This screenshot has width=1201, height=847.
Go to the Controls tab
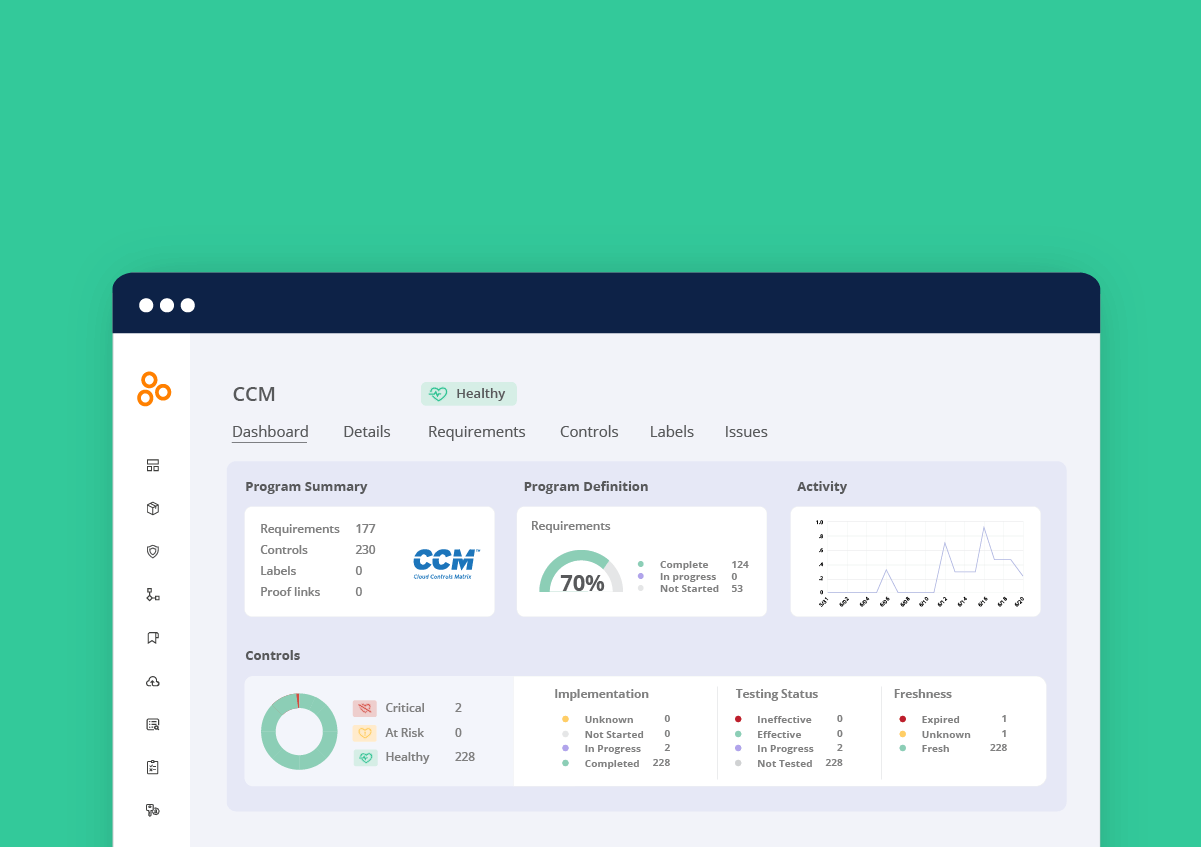589,432
